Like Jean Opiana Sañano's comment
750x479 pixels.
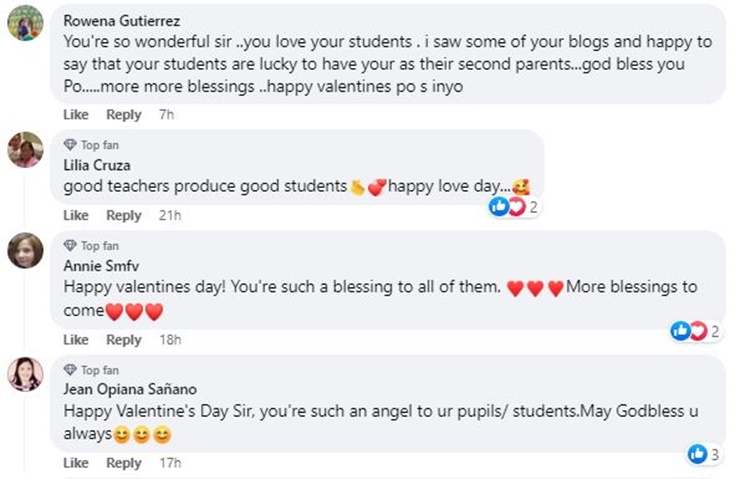point(76,463)
